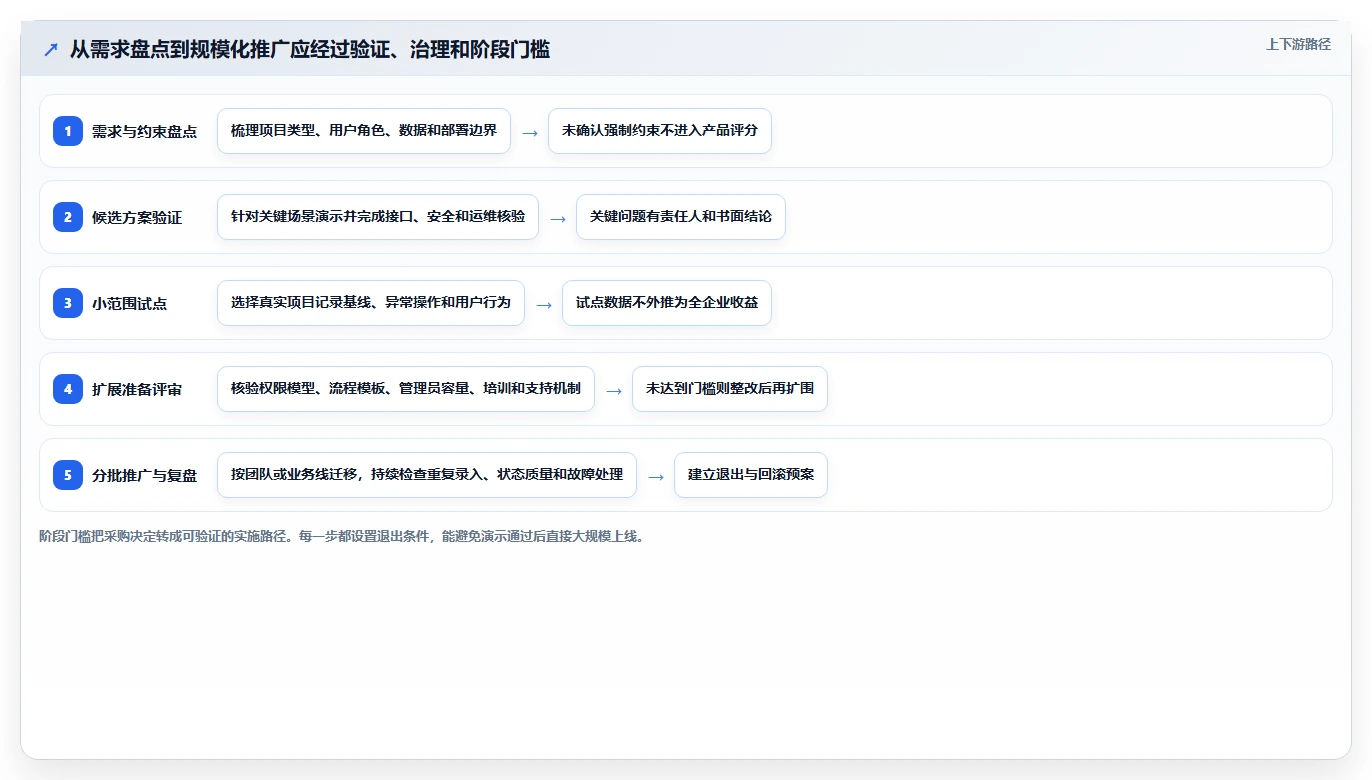
Task: Select the 候选方案验证 step title
Action: point(137,217)
